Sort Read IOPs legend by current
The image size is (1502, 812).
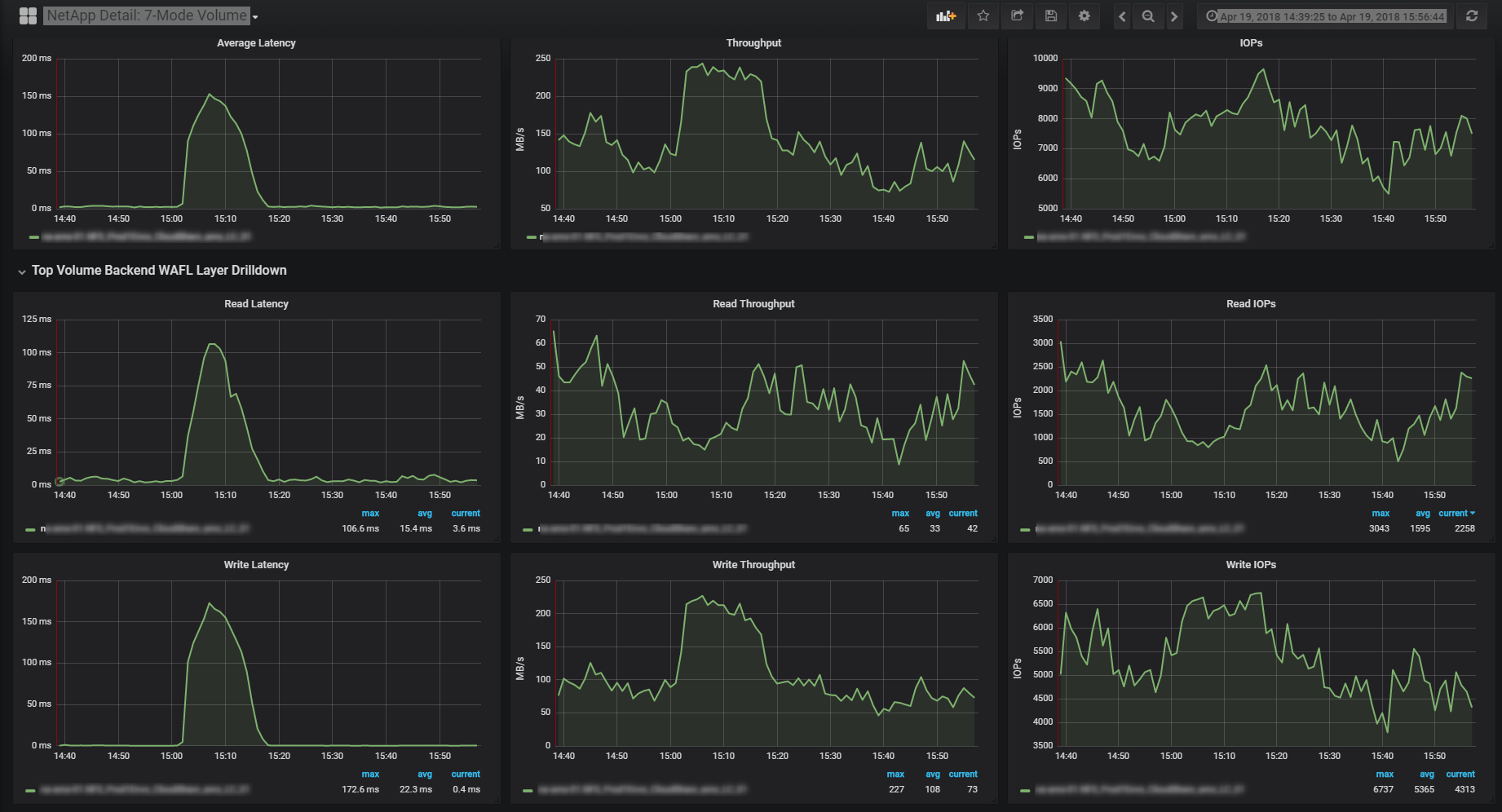tap(1456, 514)
